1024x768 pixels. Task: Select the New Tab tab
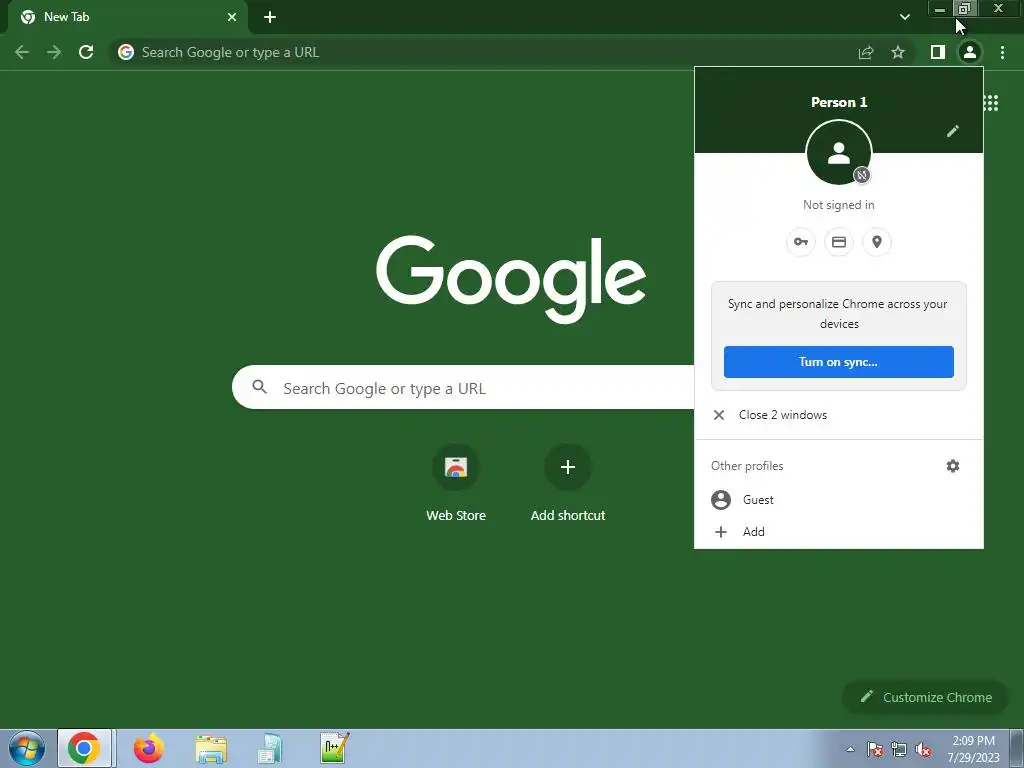tap(128, 17)
